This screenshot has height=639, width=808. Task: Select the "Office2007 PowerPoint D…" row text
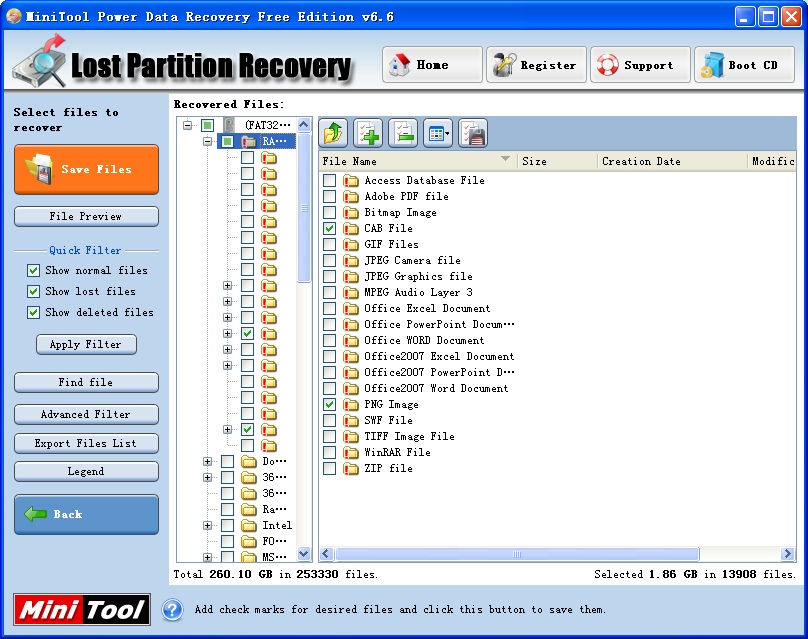439,372
